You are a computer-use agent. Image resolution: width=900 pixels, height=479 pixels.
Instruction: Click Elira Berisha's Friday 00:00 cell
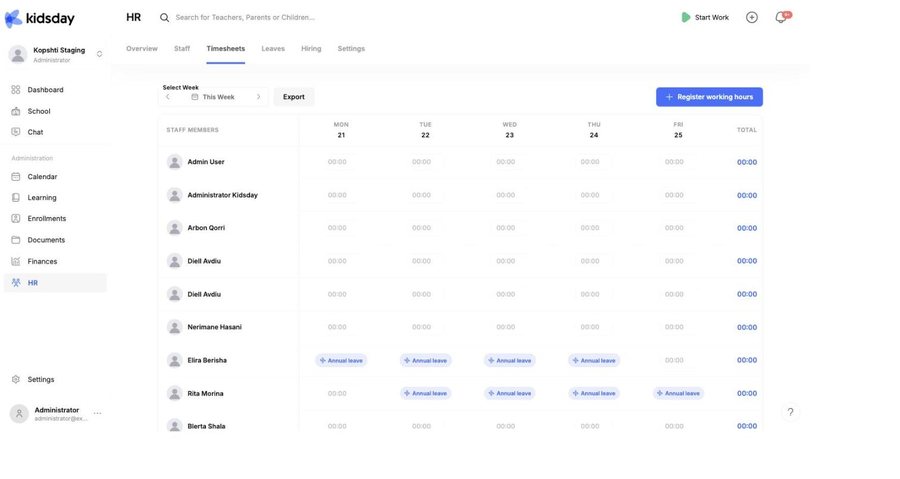click(674, 360)
